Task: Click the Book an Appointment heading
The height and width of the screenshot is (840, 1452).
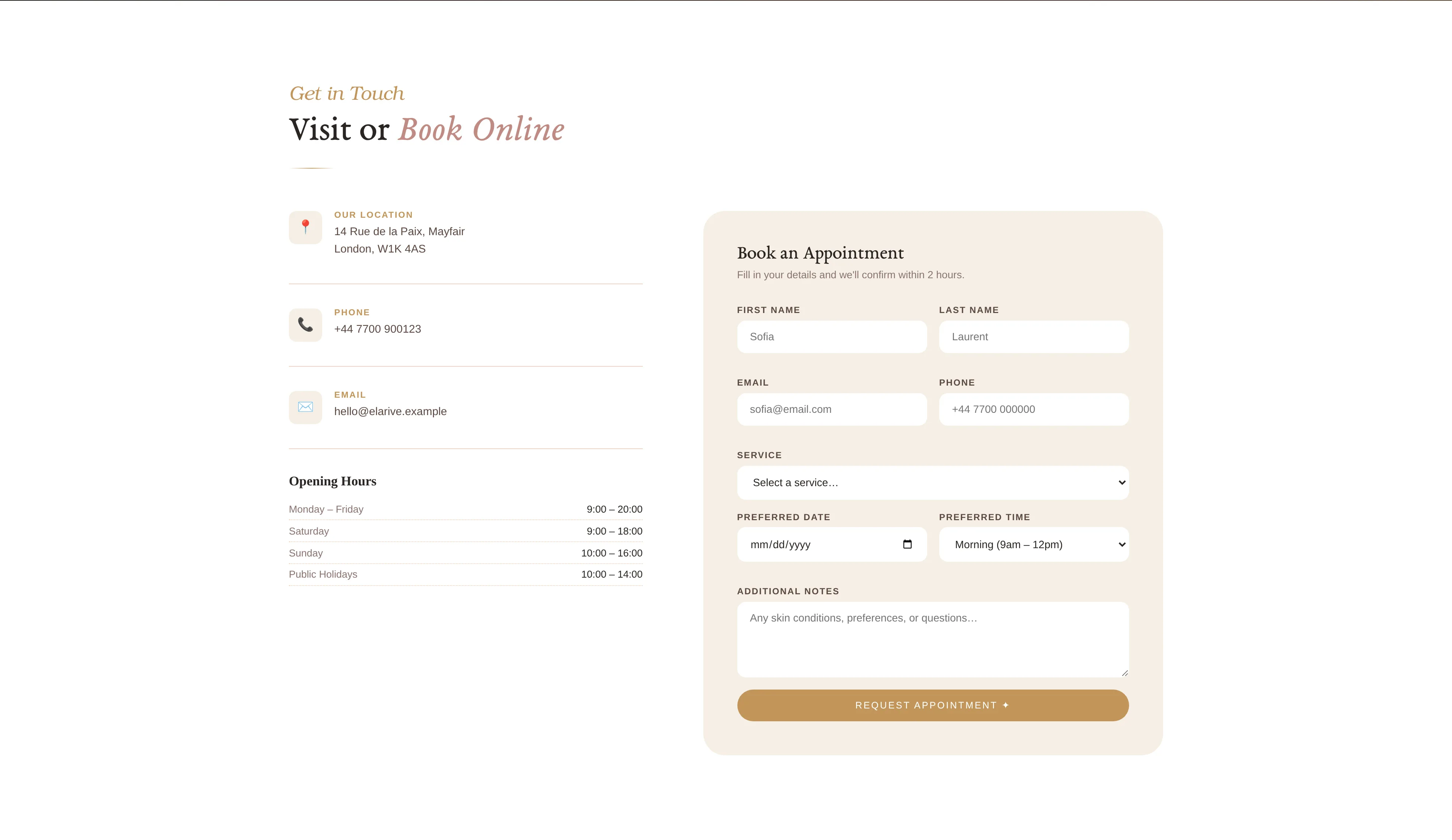Action: pos(821,253)
